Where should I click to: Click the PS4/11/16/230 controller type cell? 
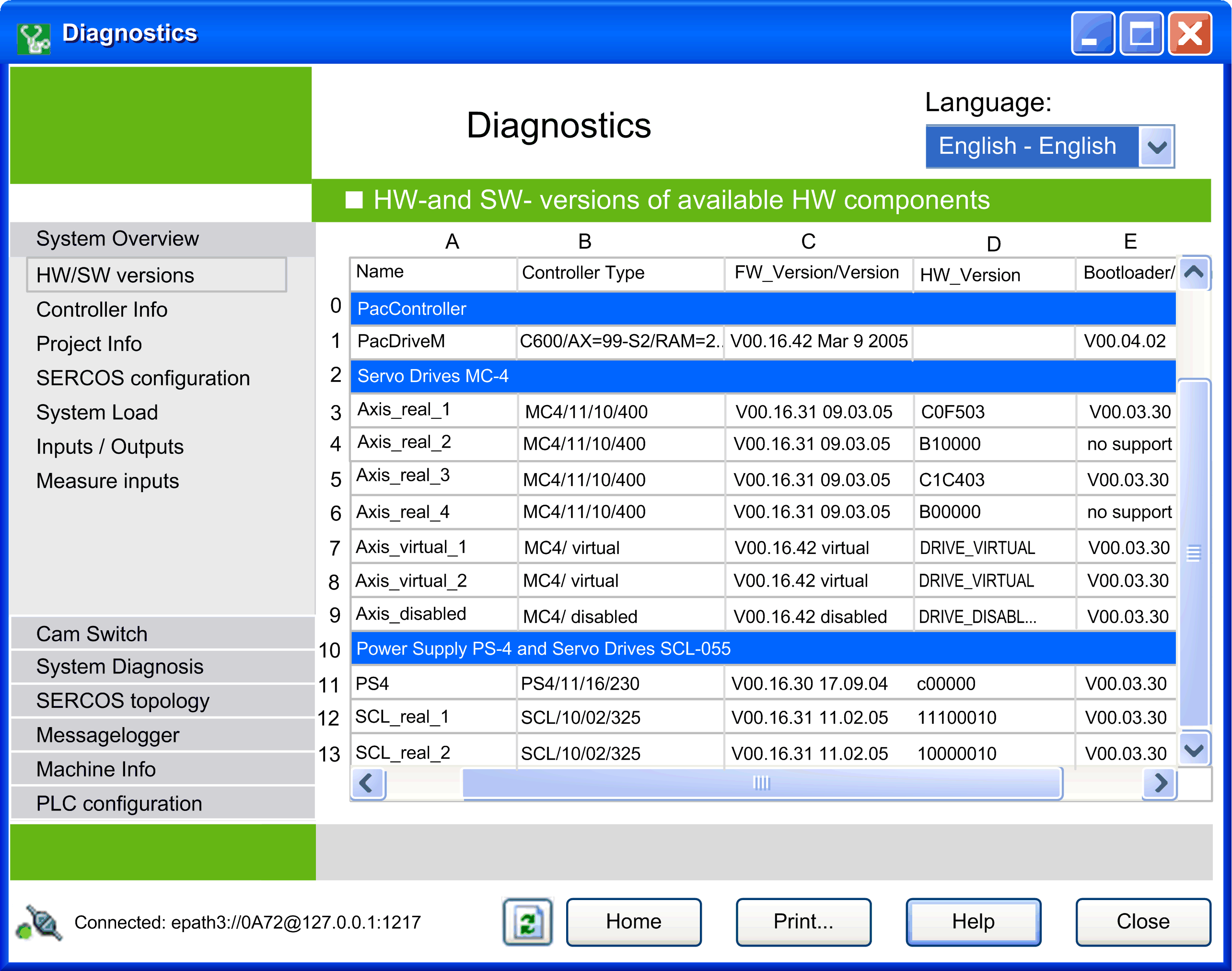click(620, 683)
